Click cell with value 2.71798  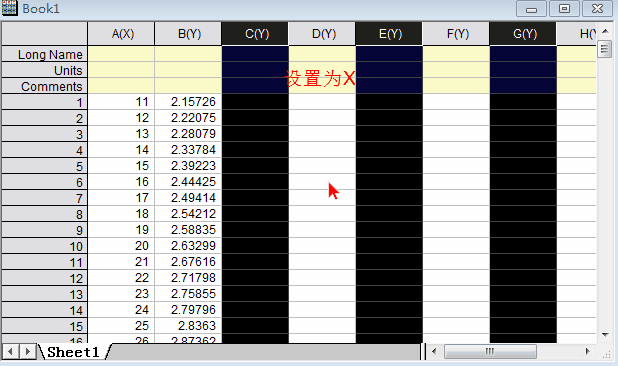tap(188, 278)
